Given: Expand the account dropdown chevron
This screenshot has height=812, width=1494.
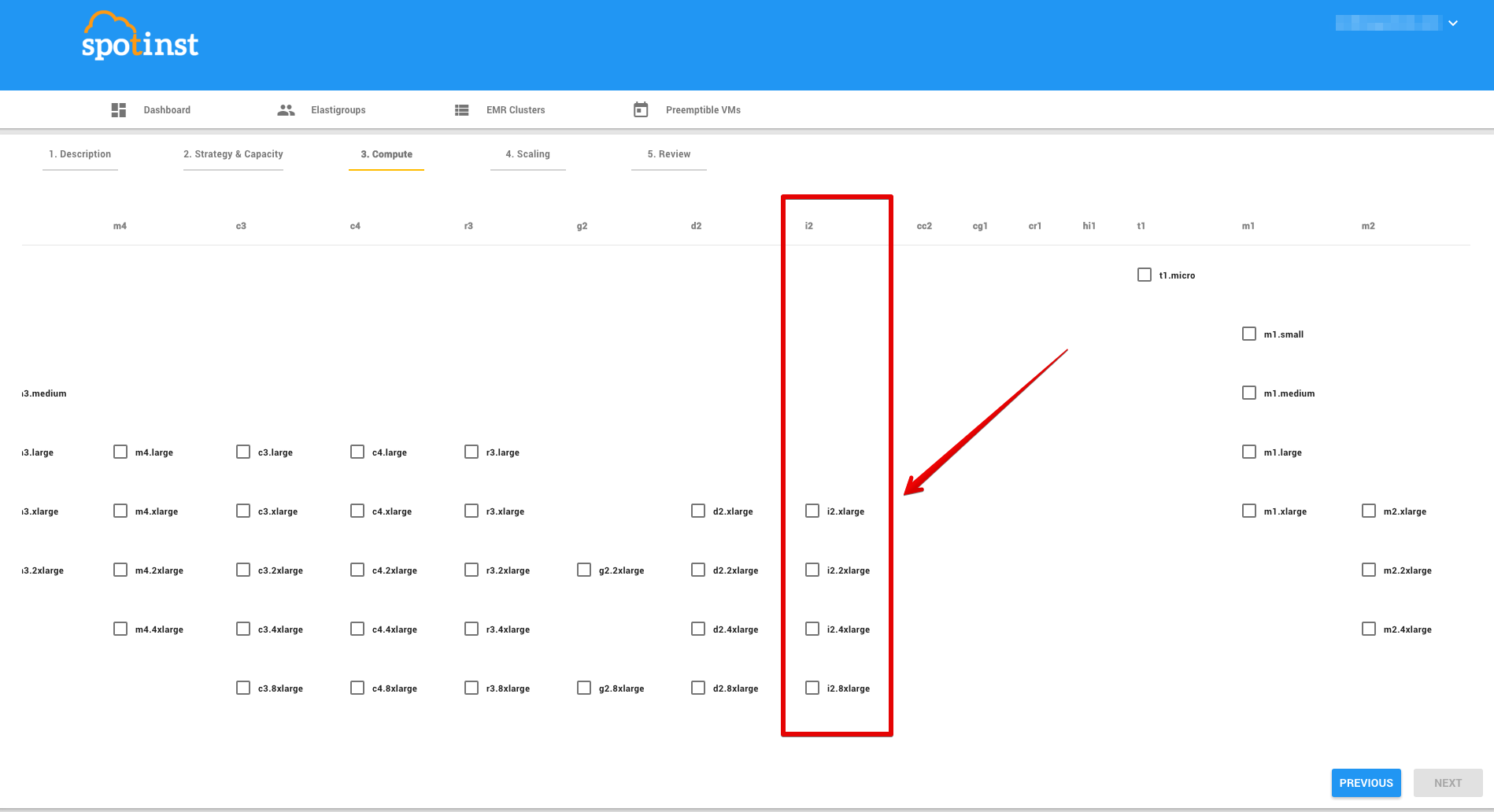Looking at the screenshot, I should pos(1453,24).
